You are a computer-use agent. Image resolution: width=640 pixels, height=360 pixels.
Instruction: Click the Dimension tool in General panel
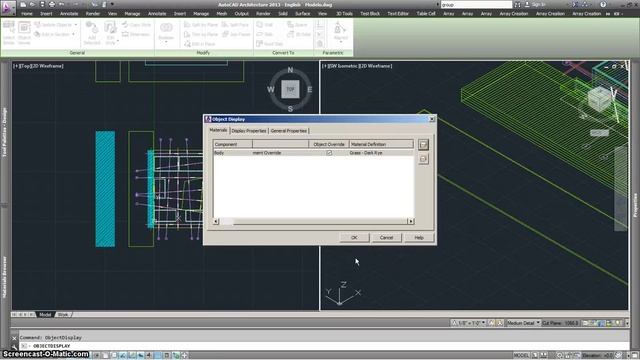pos(136,34)
